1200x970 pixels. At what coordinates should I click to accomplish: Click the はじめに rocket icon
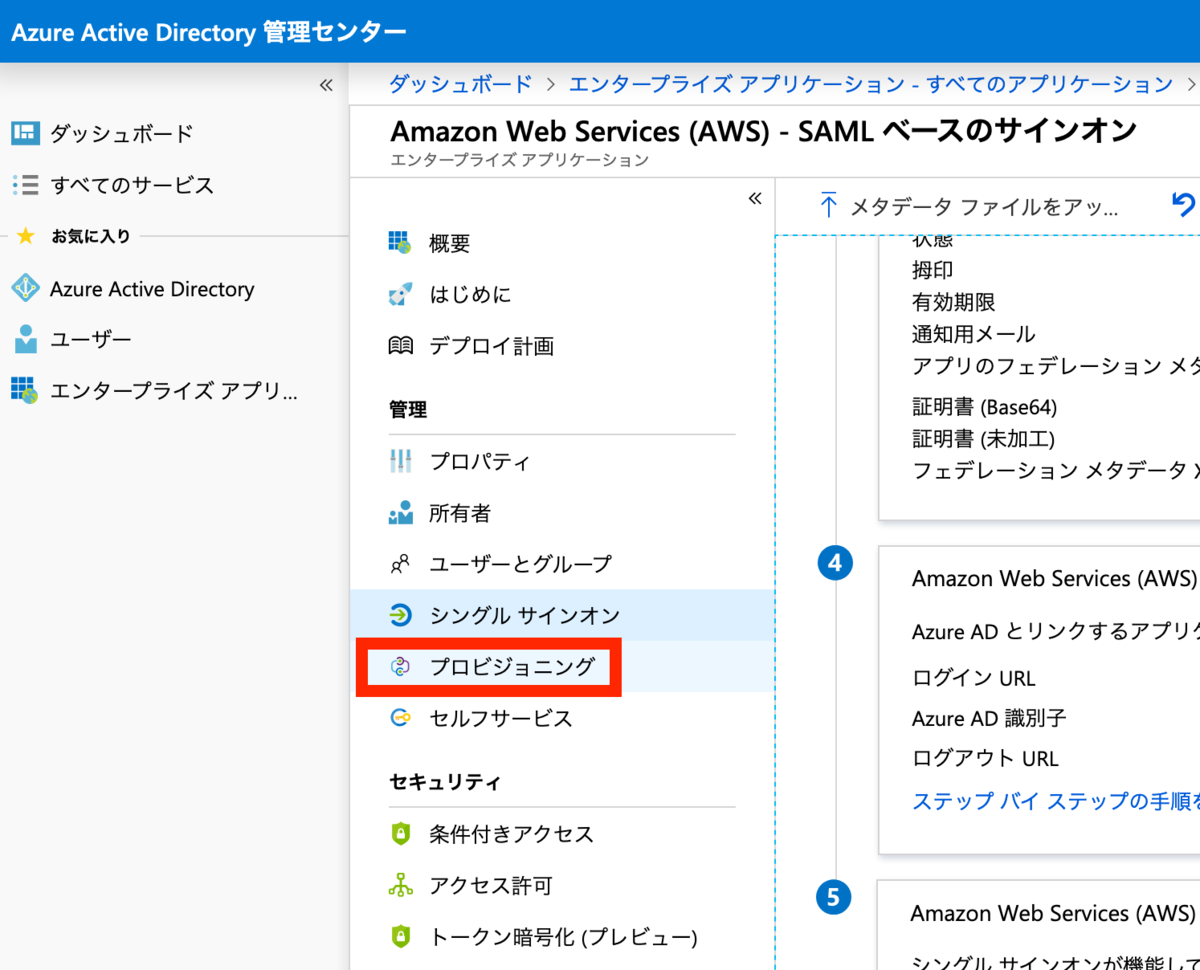[400, 295]
